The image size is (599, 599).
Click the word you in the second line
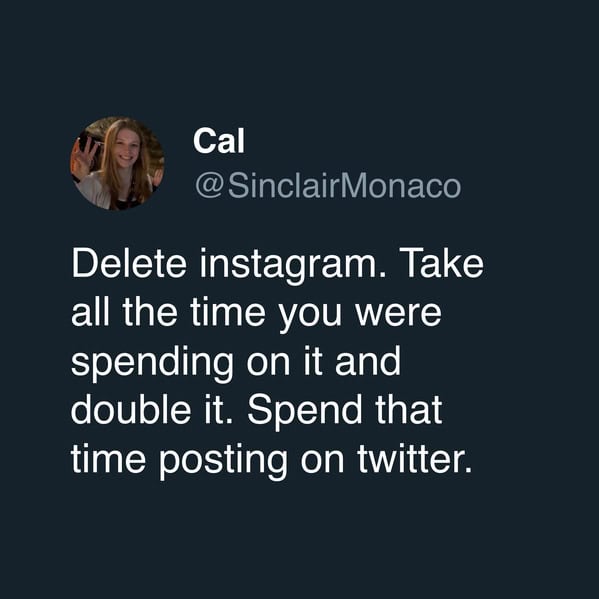pos(310,319)
